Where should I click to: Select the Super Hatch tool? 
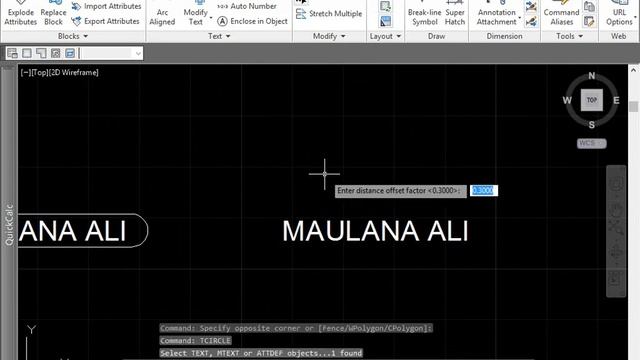pyautogui.click(x=455, y=14)
